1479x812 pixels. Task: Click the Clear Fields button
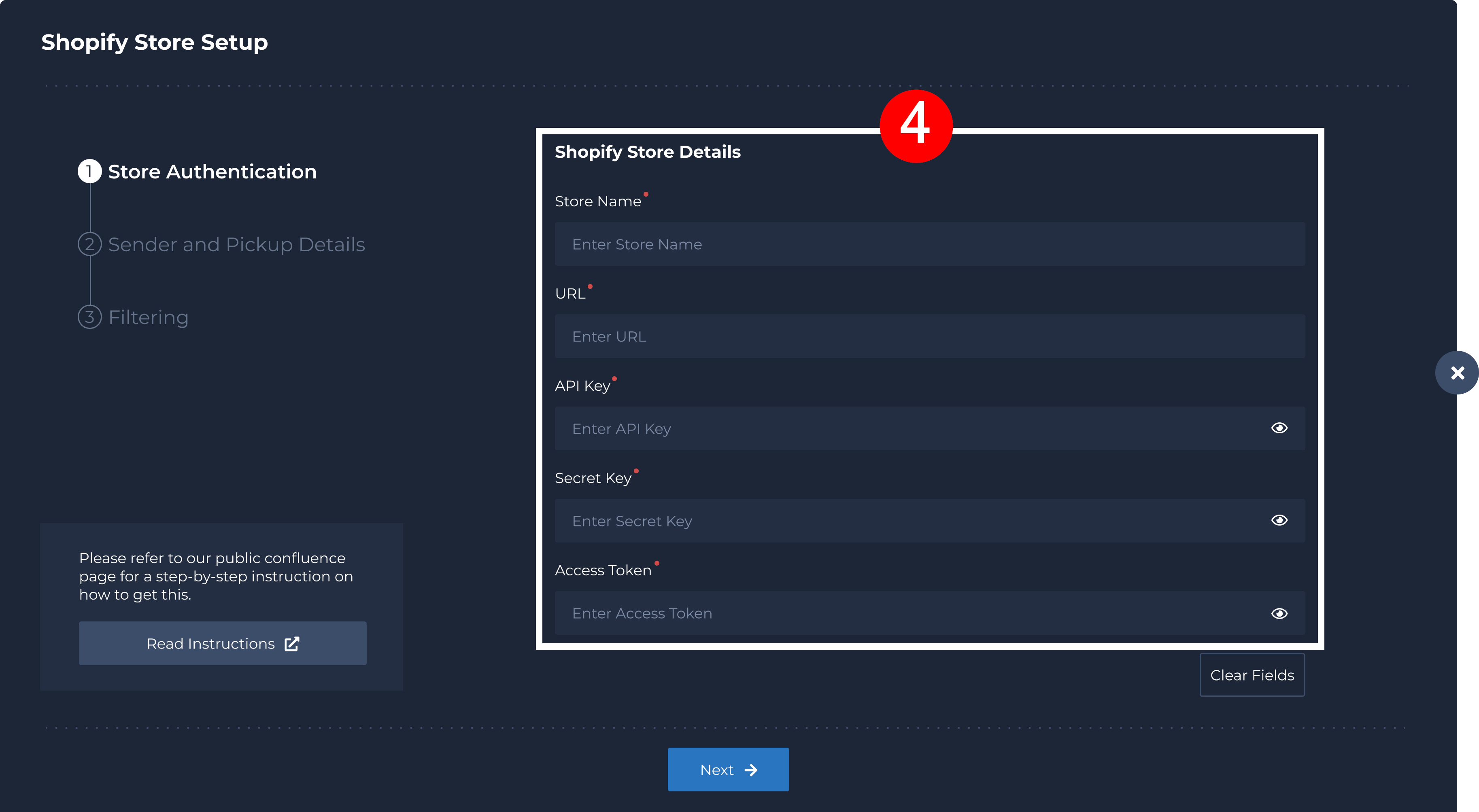pyautogui.click(x=1252, y=675)
